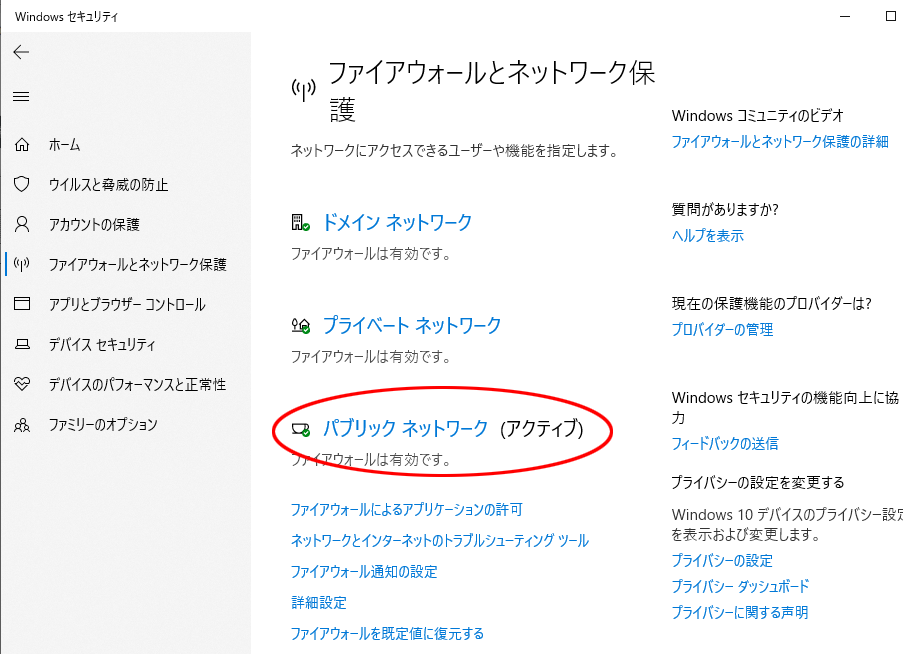
Task: Click the Windows コミュニティのビデオ heading
Action: [758, 116]
